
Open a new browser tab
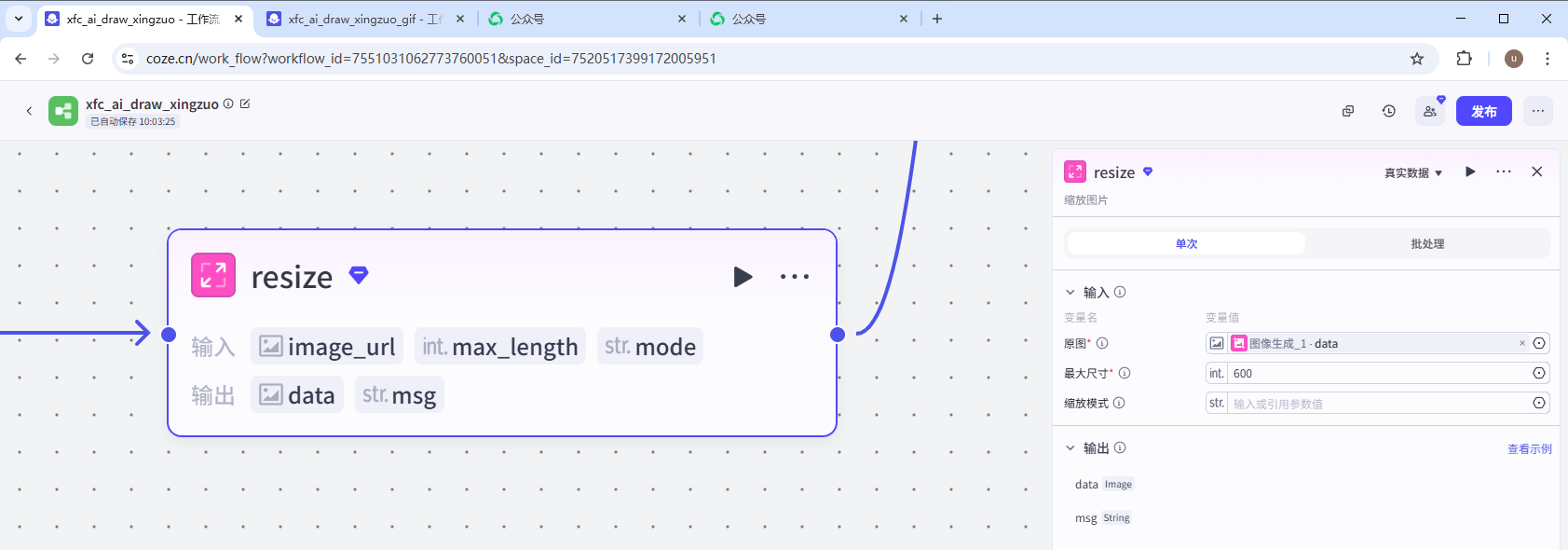click(x=937, y=19)
